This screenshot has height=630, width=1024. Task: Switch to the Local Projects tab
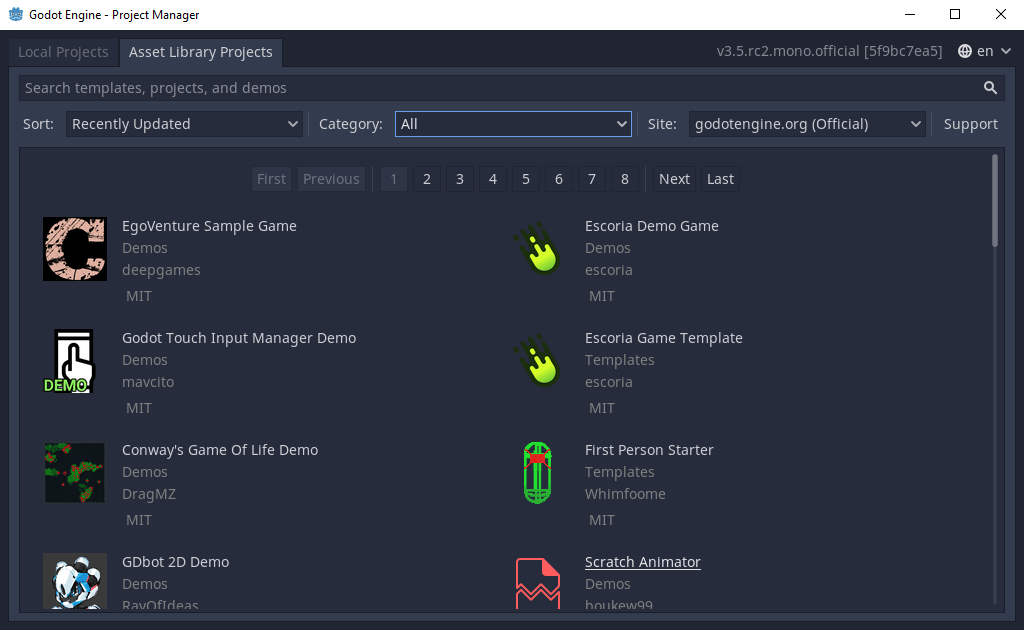(62, 51)
